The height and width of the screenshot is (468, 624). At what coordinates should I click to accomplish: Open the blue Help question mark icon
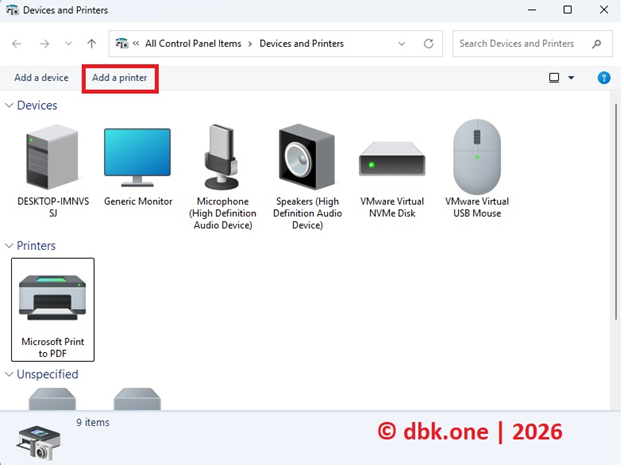(603, 78)
